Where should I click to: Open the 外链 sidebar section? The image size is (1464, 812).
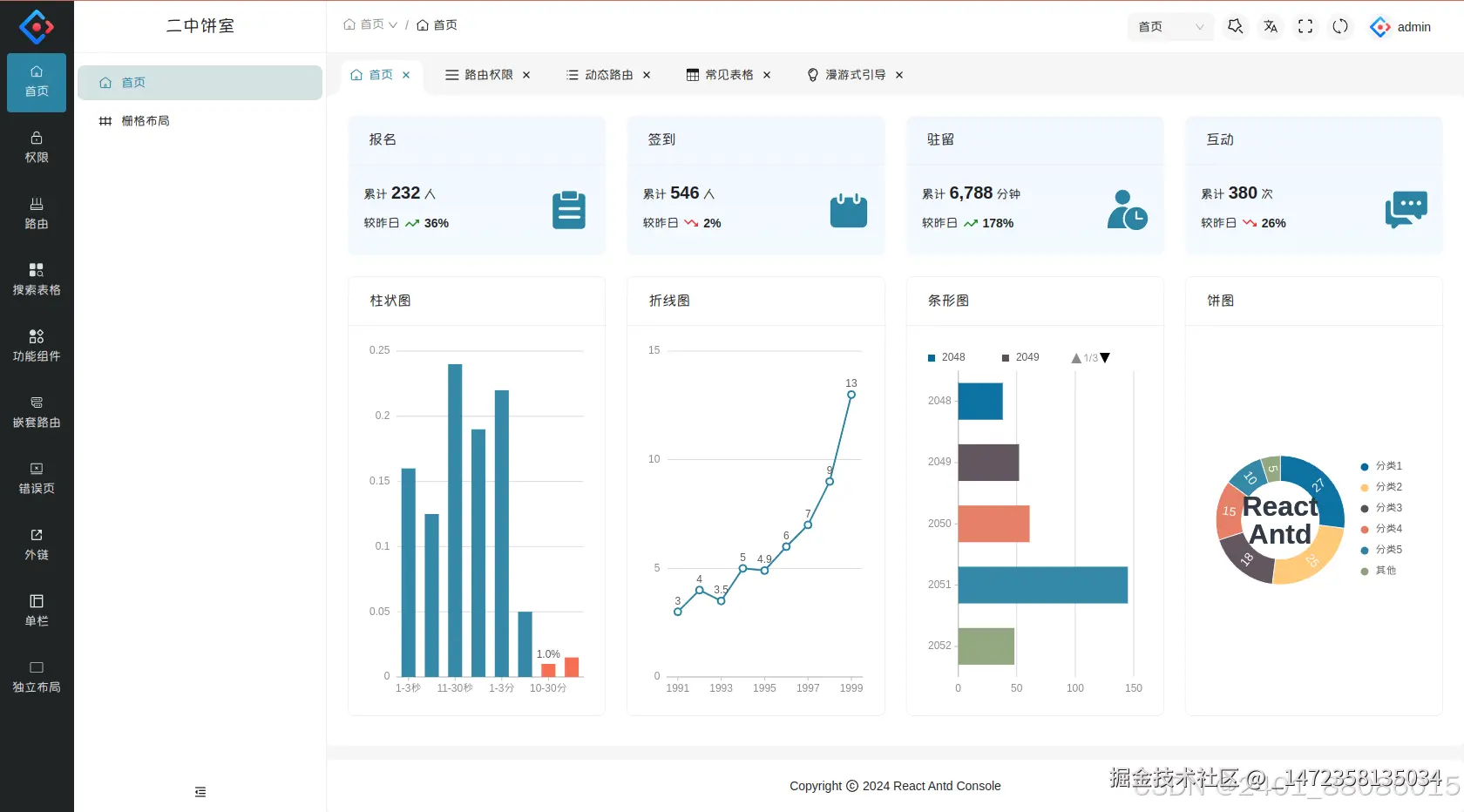tap(37, 545)
